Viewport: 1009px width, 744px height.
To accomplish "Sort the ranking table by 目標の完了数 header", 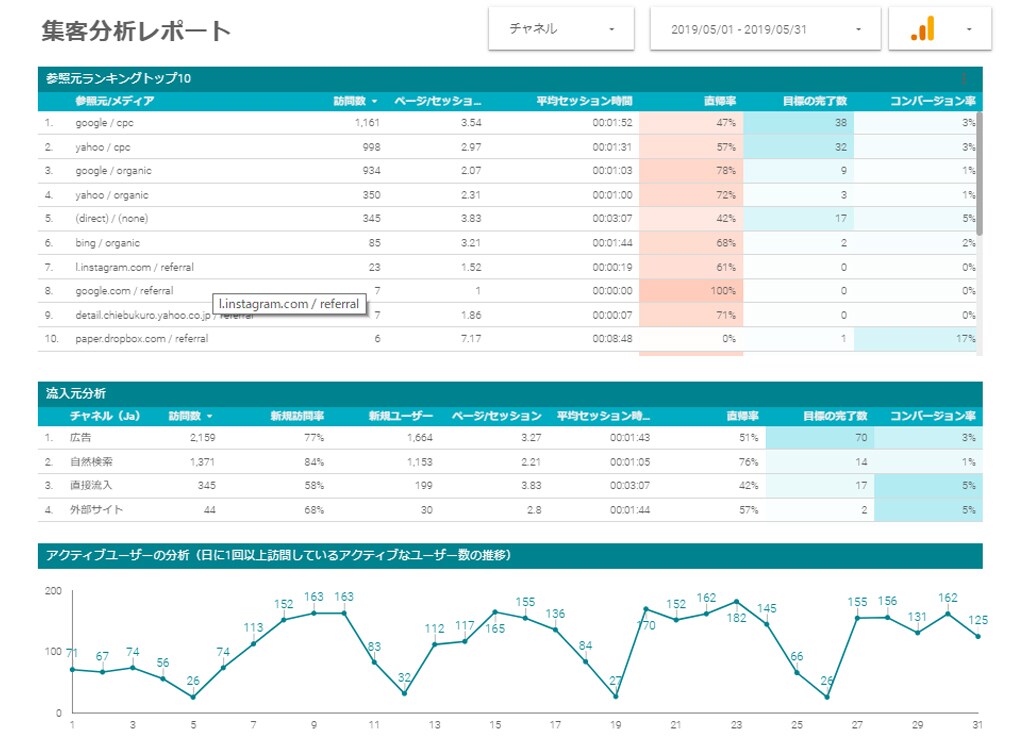I will pyautogui.click(x=815, y=101).
